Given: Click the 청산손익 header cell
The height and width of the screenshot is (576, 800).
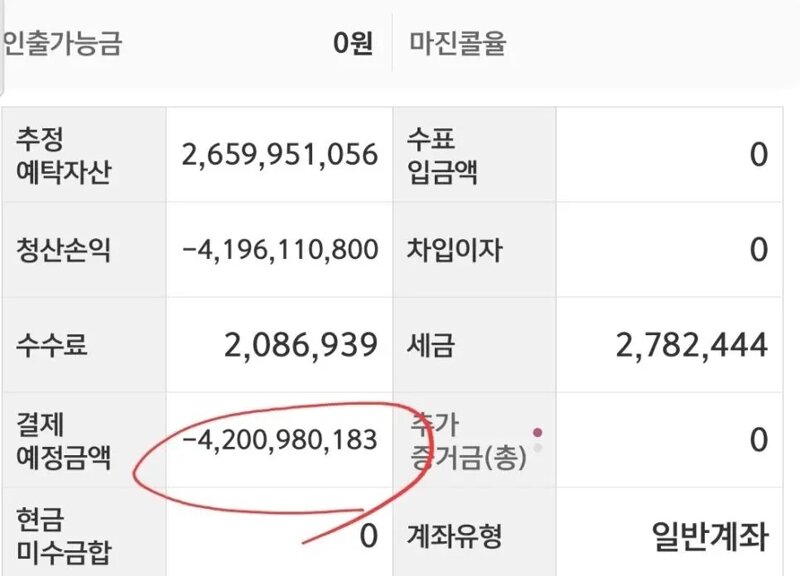Looking at the screenshot, I should (64, 250).
